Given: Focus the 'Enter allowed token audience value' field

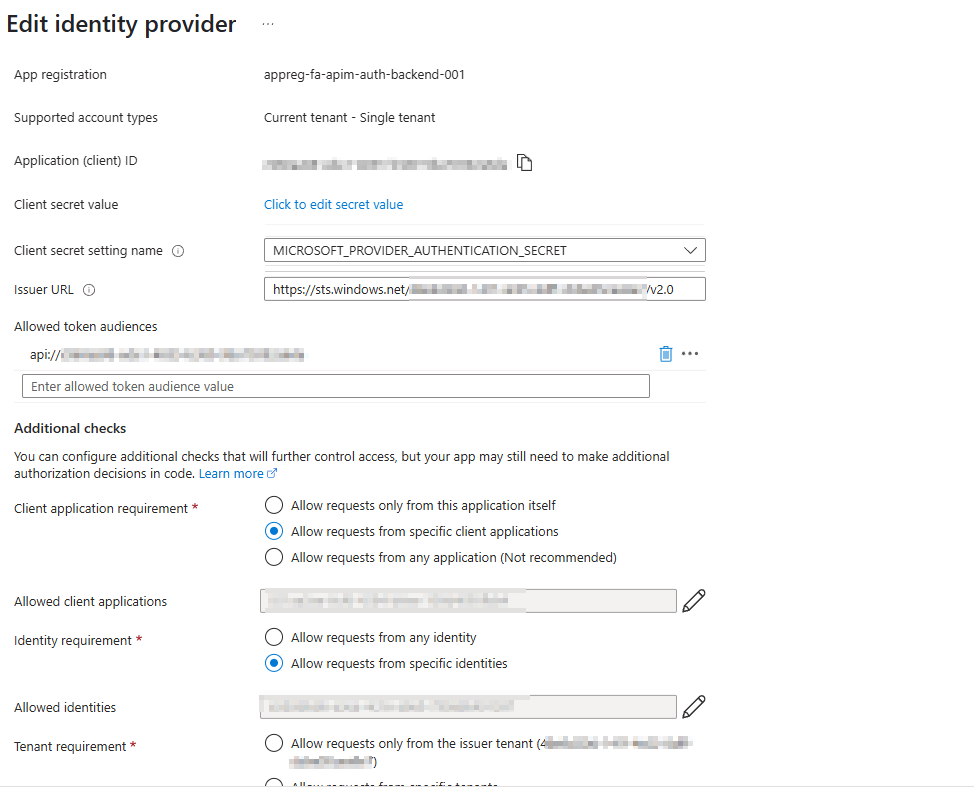Looking at the screenshot, I should click(335, 386).
